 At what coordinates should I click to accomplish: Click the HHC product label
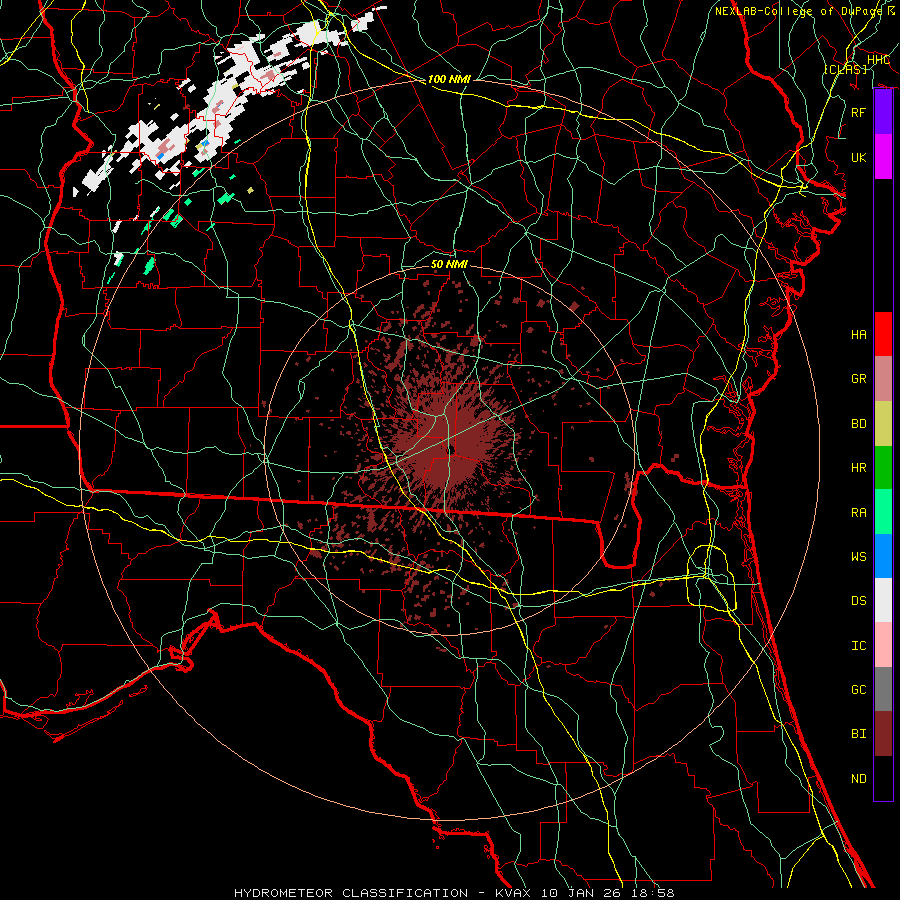[x=878, y=60]
